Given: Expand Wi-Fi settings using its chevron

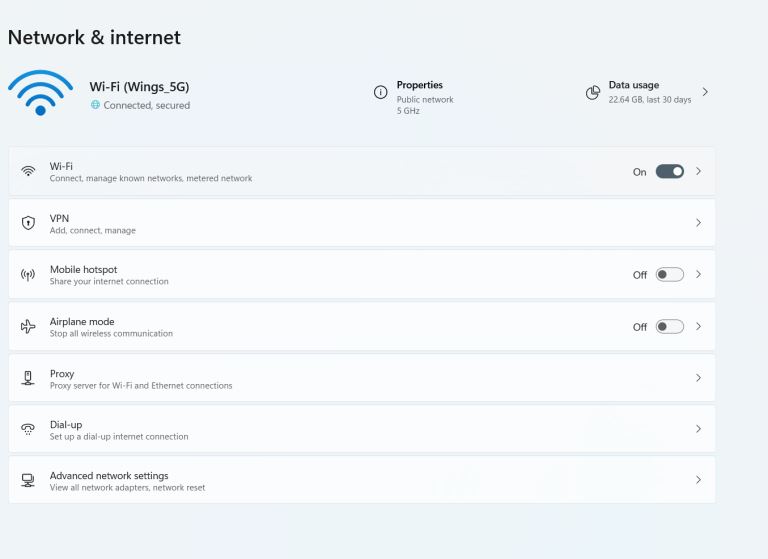Looking at the screenshot, I should (698, 171).
